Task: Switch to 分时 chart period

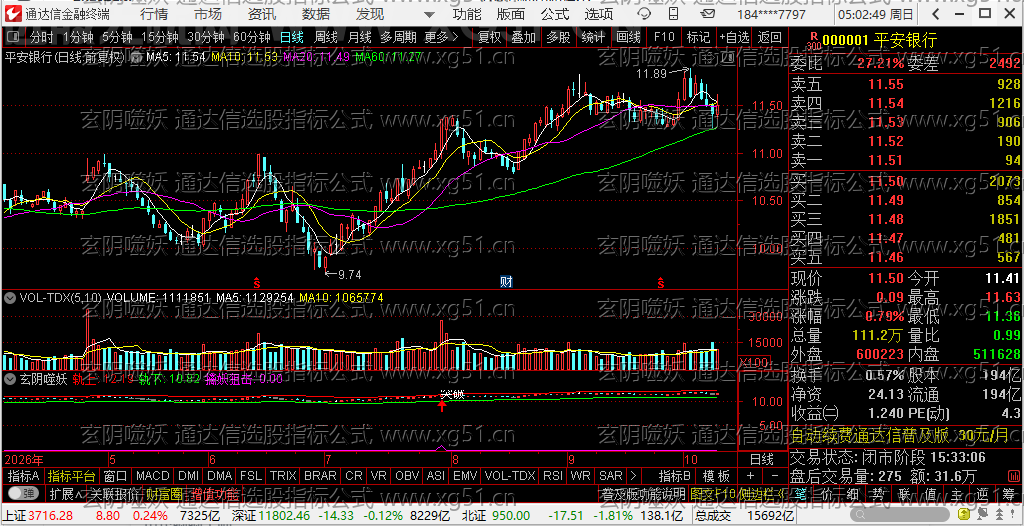Action: (x=42, y=37)
